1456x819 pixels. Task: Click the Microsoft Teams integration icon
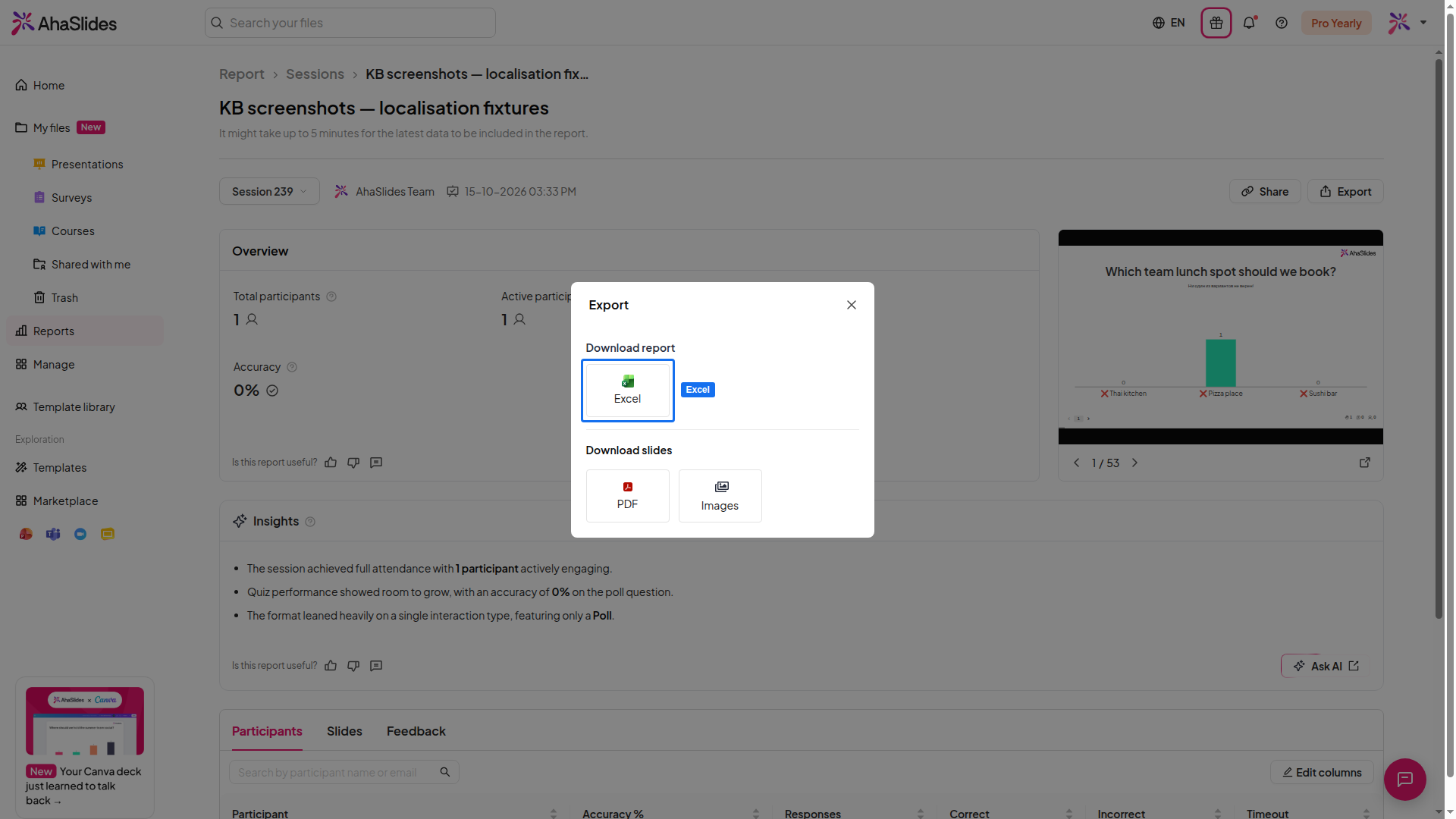53,535
